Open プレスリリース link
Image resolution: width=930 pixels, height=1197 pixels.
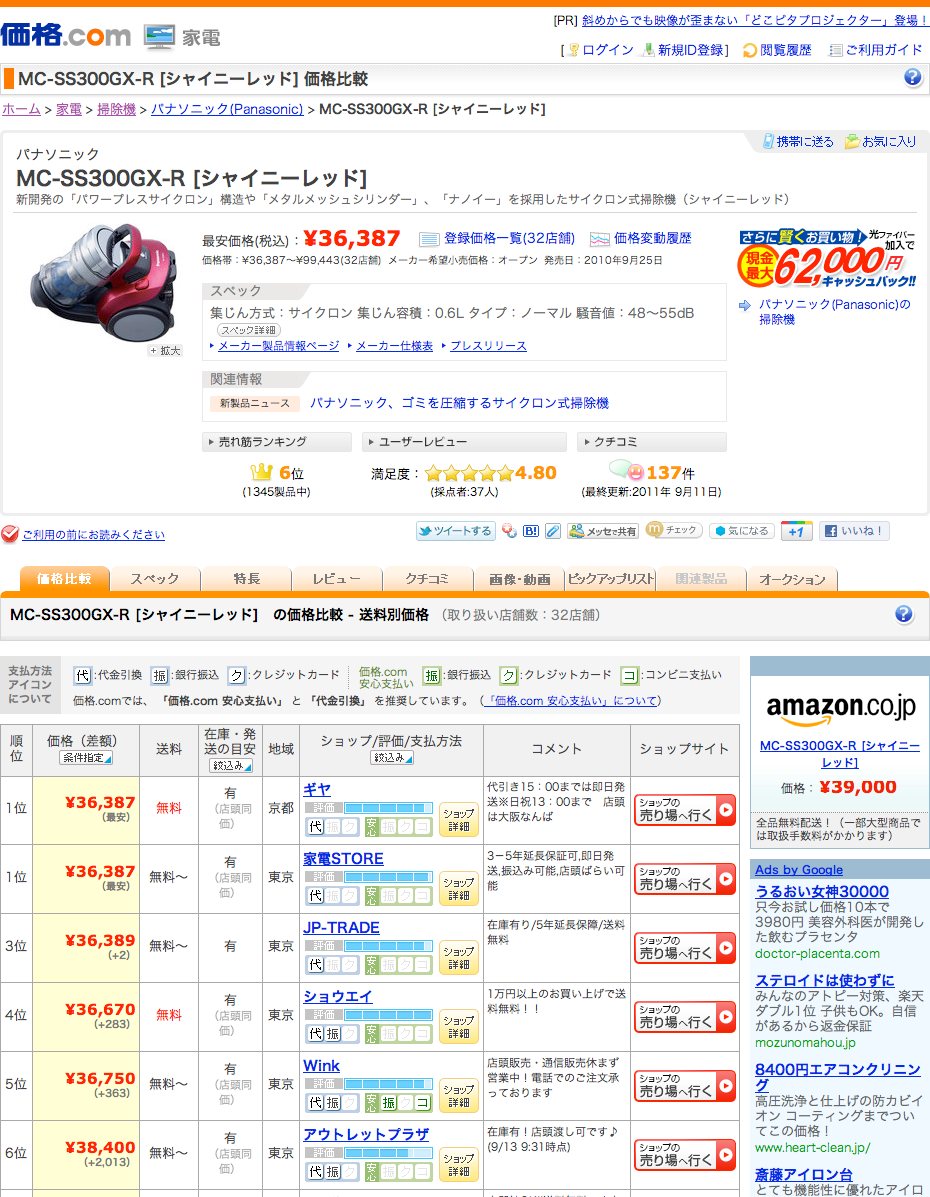[488, 346]
